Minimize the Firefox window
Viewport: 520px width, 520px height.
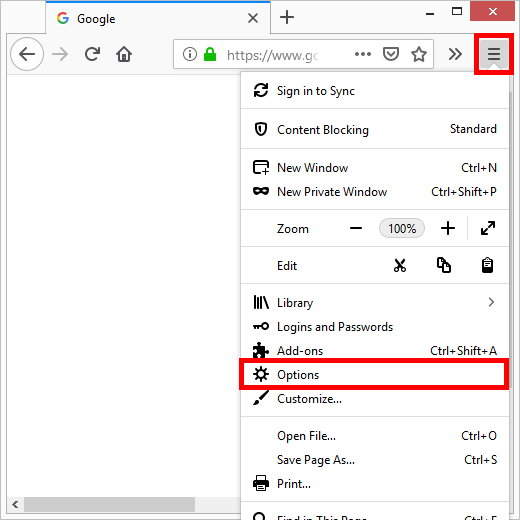pyautogui.click(x=430, y=13)
